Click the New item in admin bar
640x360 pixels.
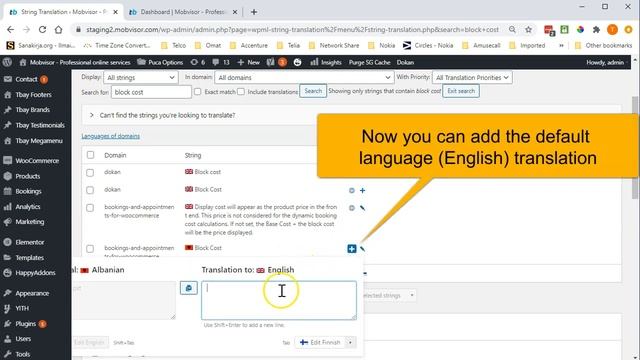point(248,62)
